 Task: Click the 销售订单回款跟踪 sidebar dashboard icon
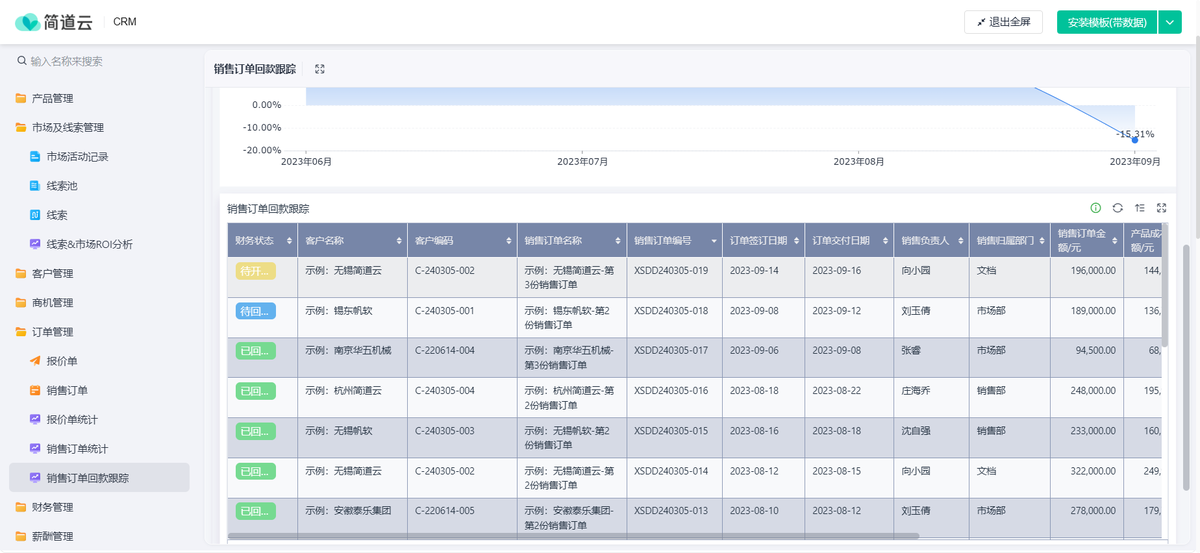35,478
